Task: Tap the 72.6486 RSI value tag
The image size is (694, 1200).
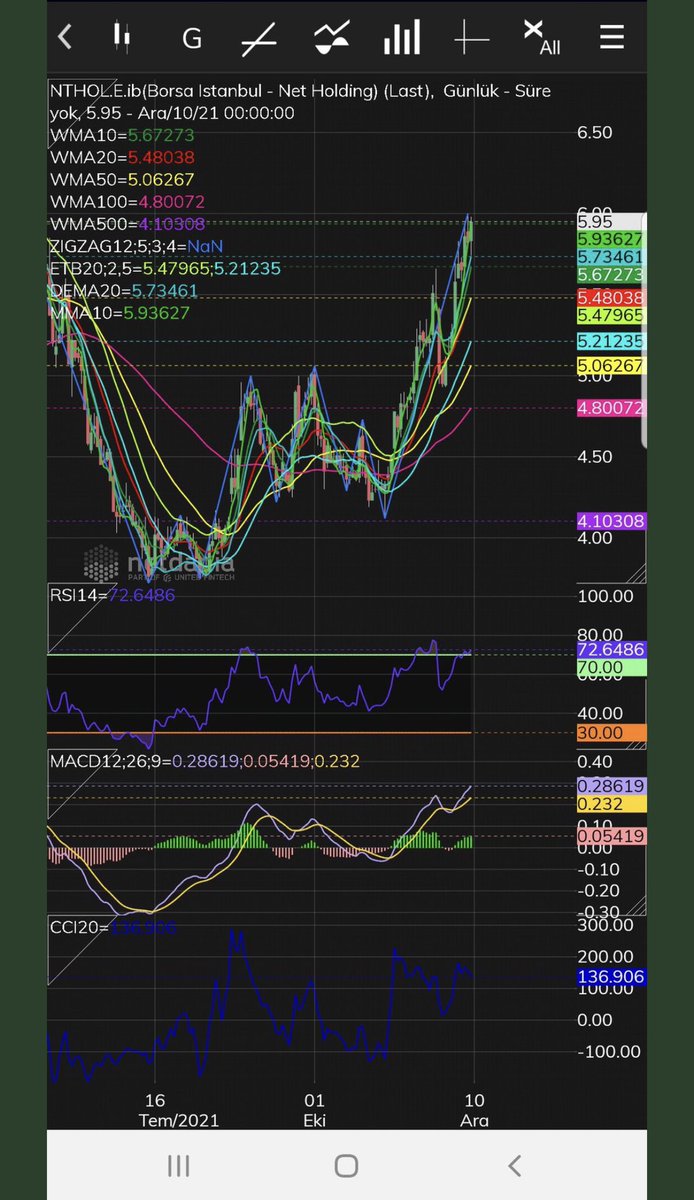Action: point(611,650)
